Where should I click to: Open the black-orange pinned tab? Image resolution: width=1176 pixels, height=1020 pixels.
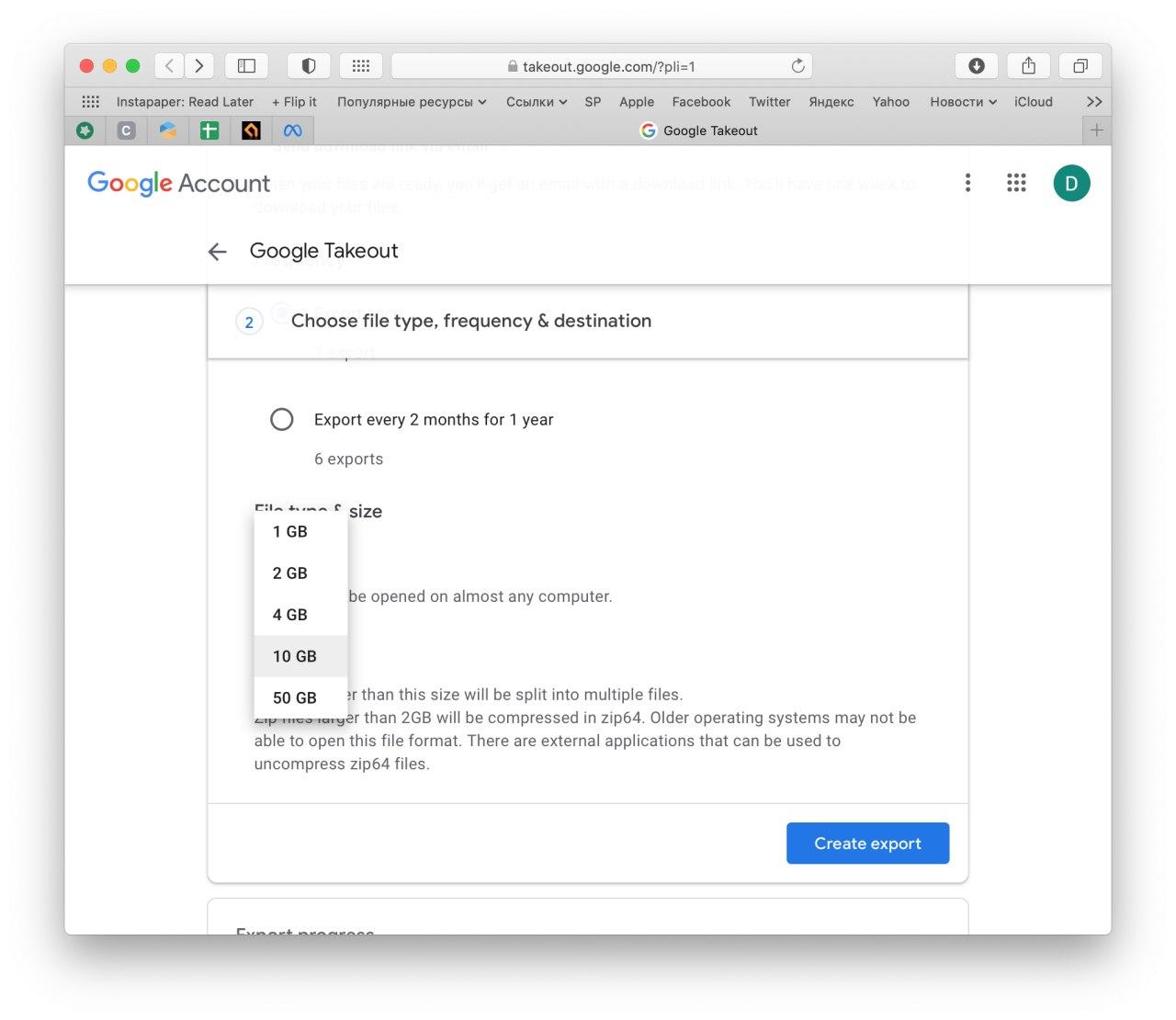[x=251, y=130]
